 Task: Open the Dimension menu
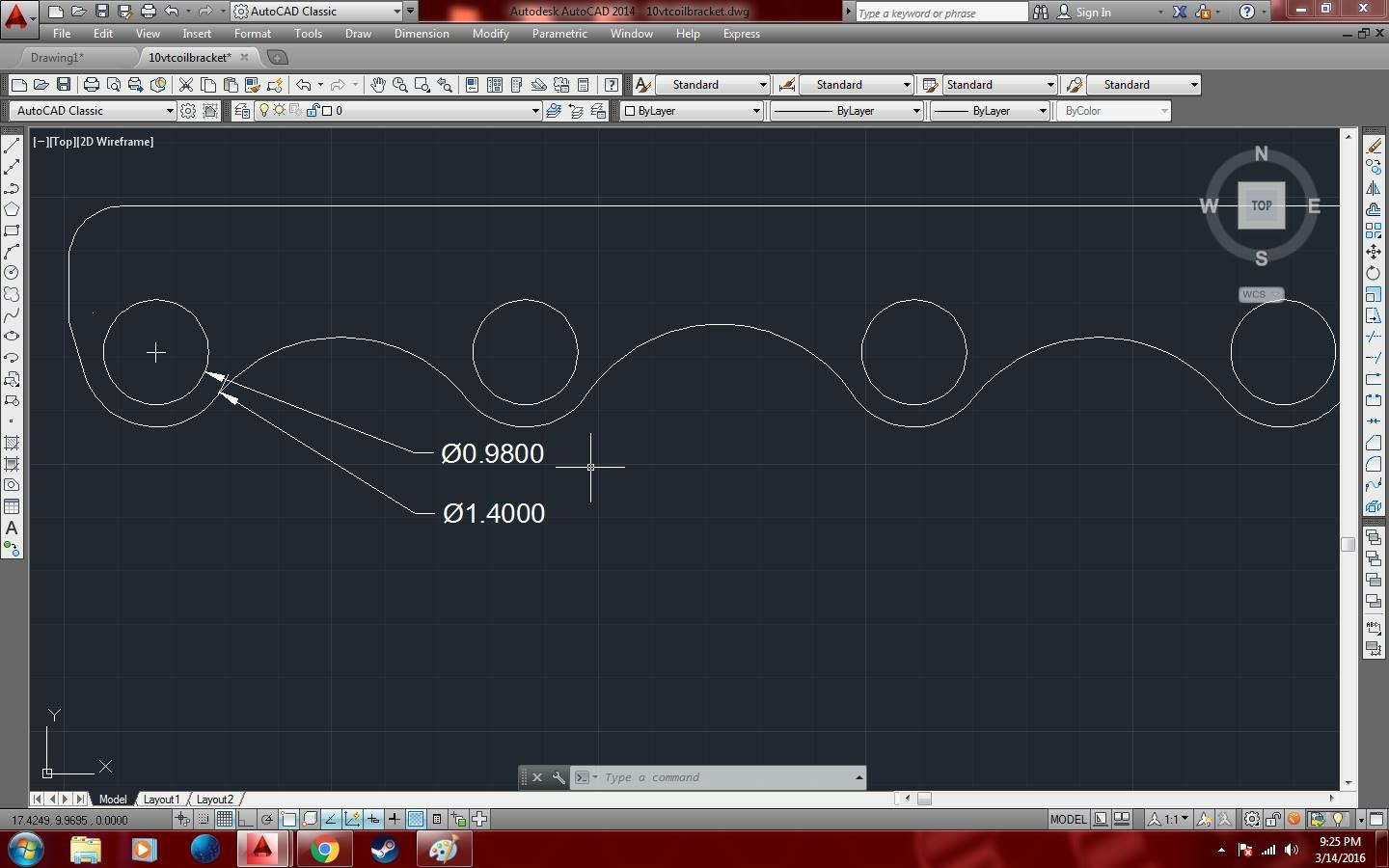point(422,34)
